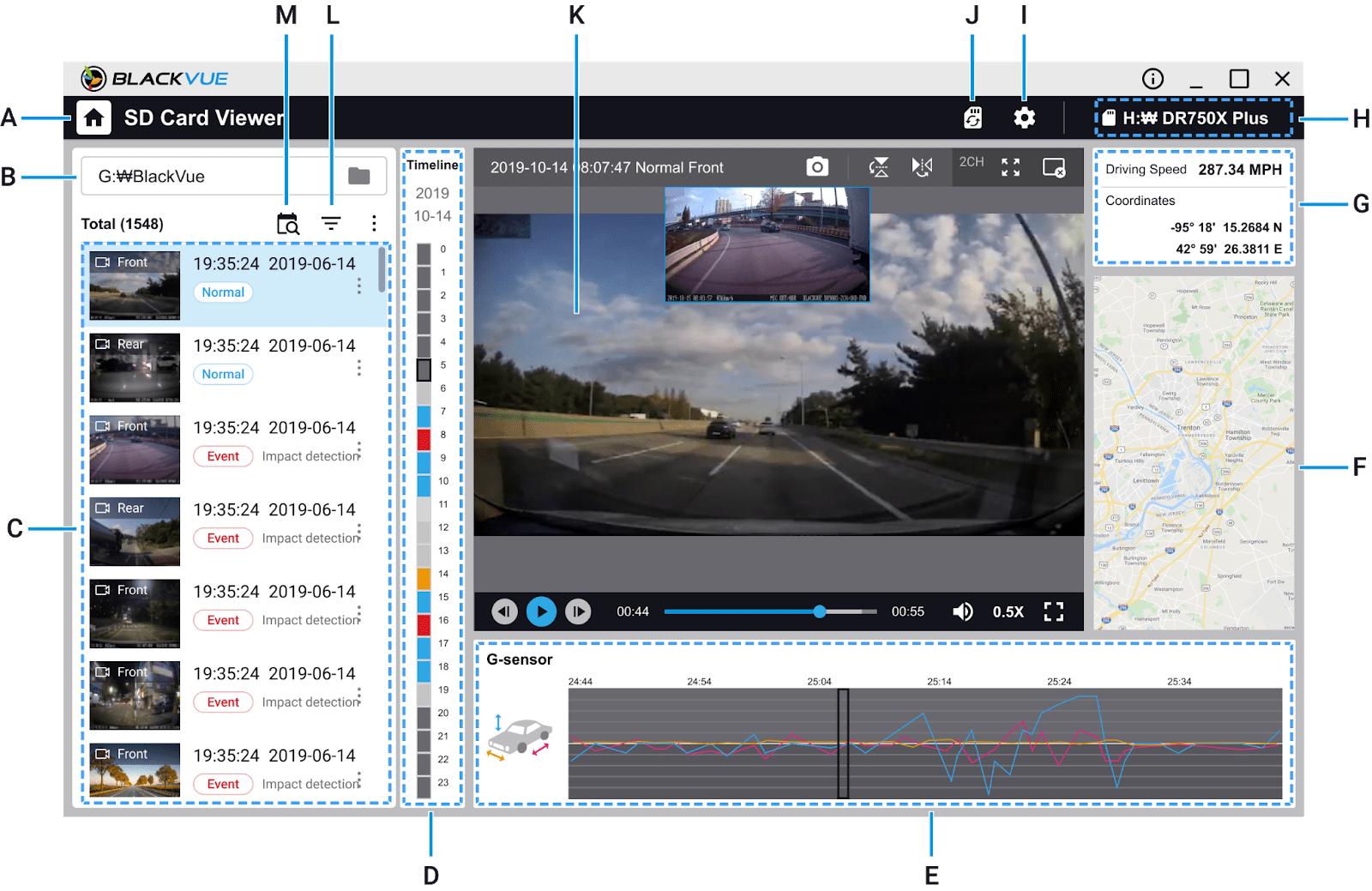Screen dimensions: 1372x891
Task: Click the G-sensor playhead marker
Action: [843, 744]
